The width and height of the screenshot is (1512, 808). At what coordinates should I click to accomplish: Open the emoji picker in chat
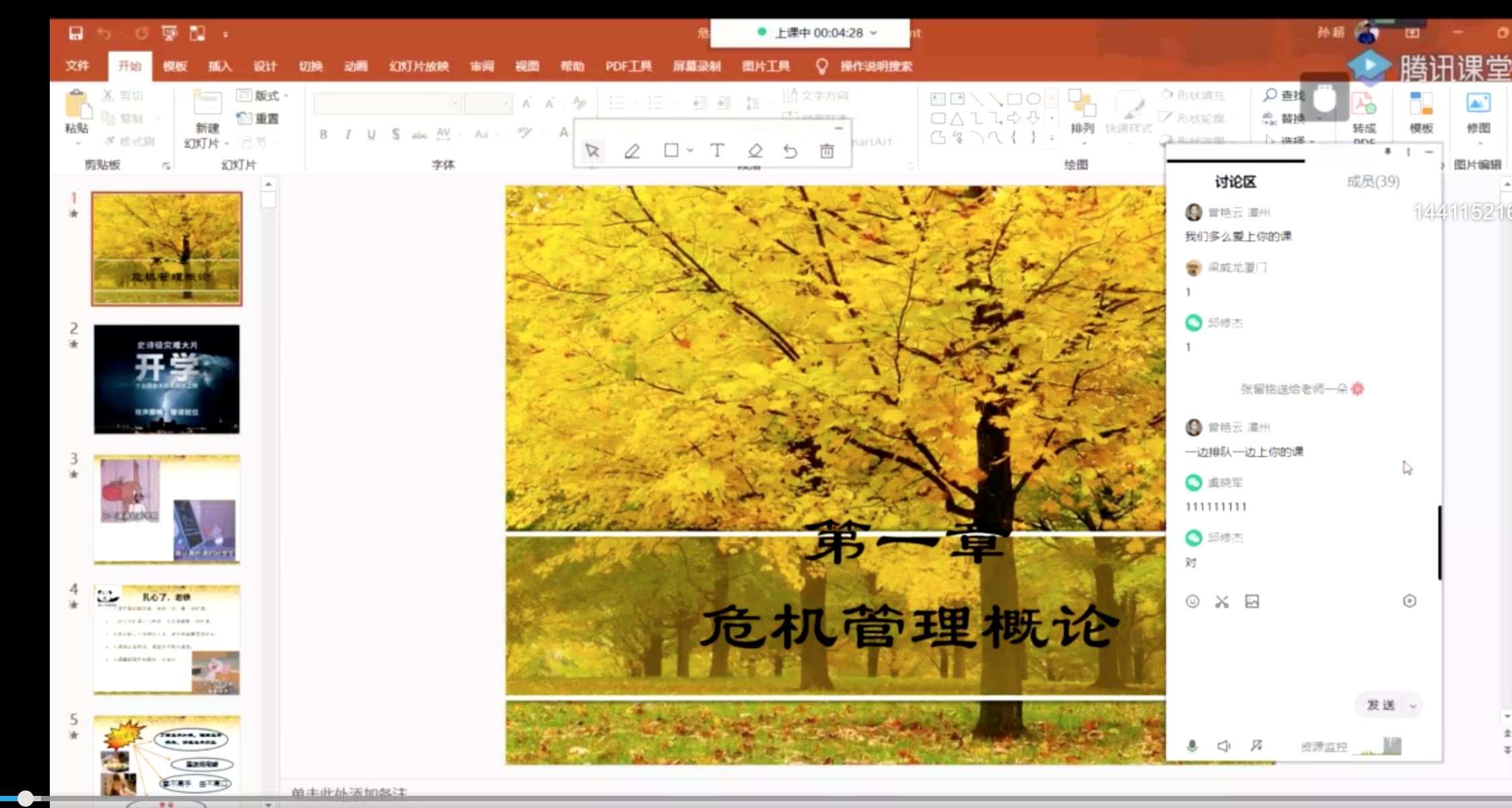[1192, 601]
